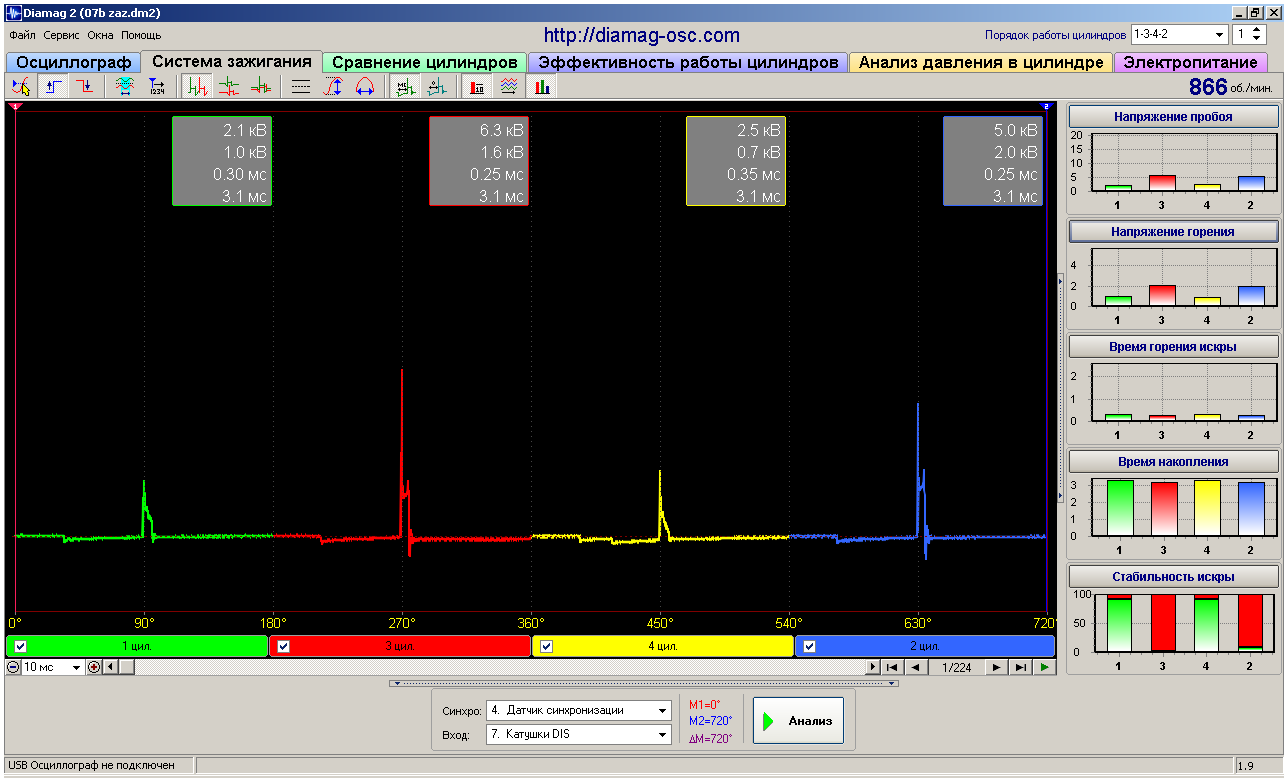
Task: Click the Время горения искры button
Action: click(1173, 346)
